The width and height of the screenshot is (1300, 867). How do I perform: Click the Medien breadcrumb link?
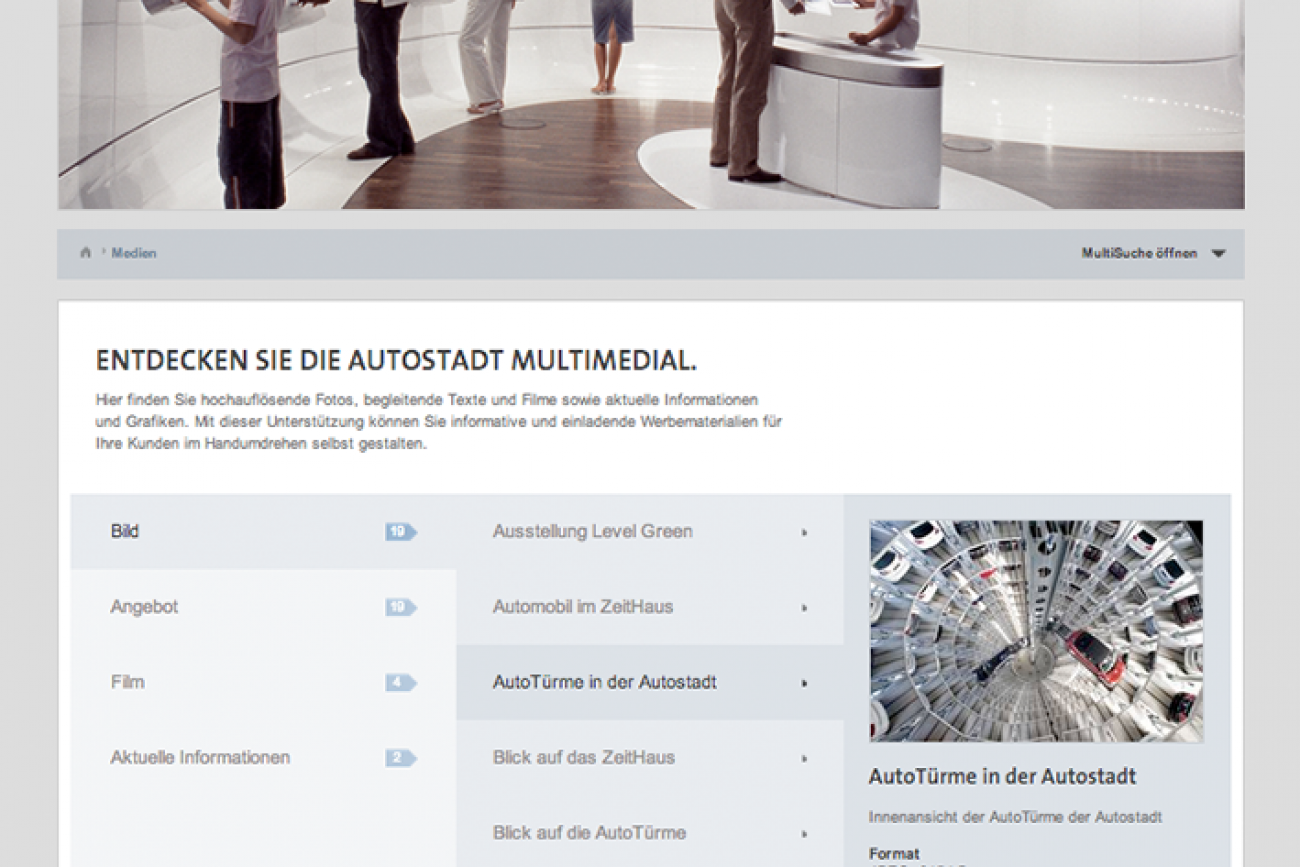[134, 253]
